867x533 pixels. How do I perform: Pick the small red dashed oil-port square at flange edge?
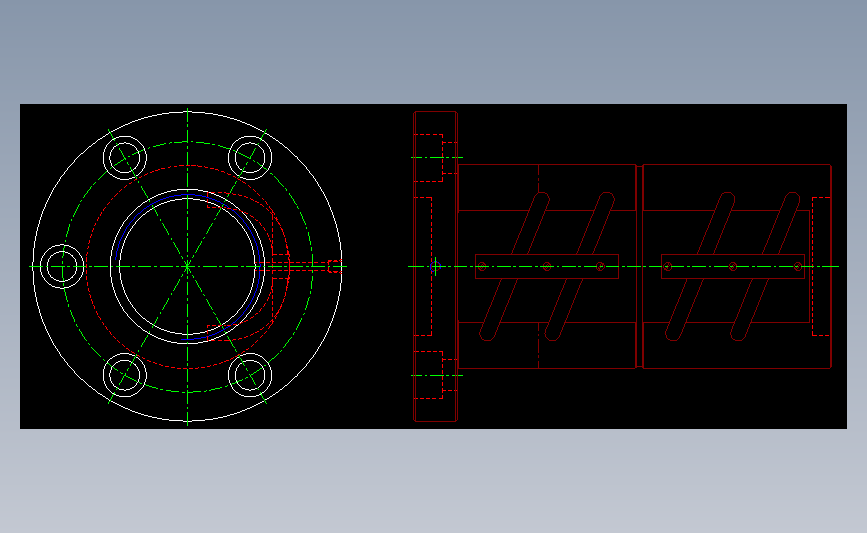(335, 266)
